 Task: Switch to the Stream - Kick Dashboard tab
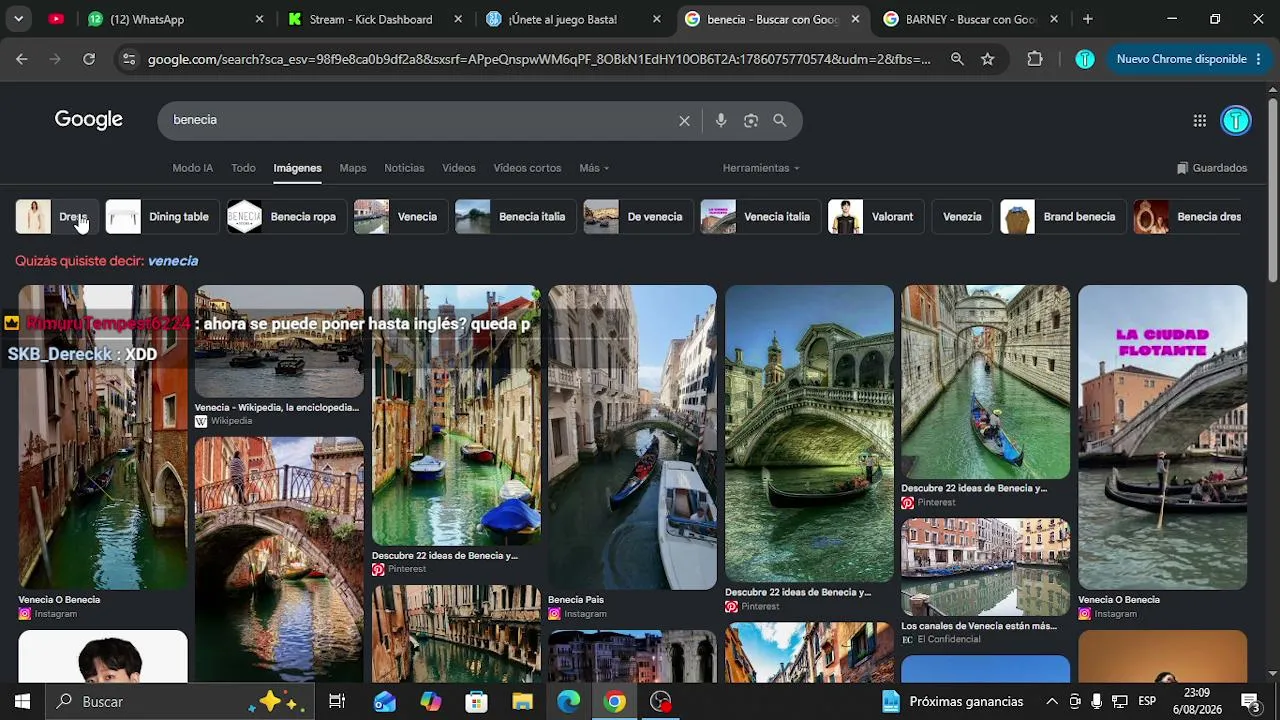pyautogui.click(x=373, y=19)
